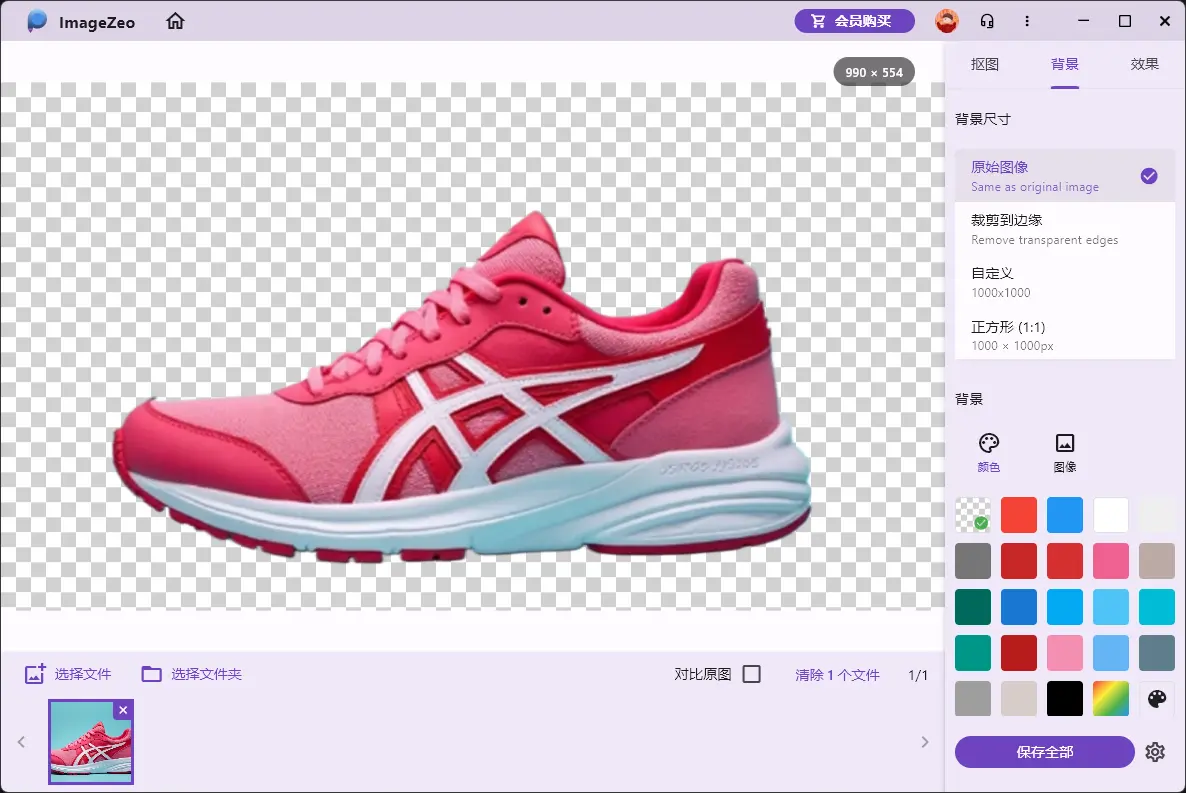Click the 保存全部 button
The width and height of the screenshot is (1186, 793).
1045,752
